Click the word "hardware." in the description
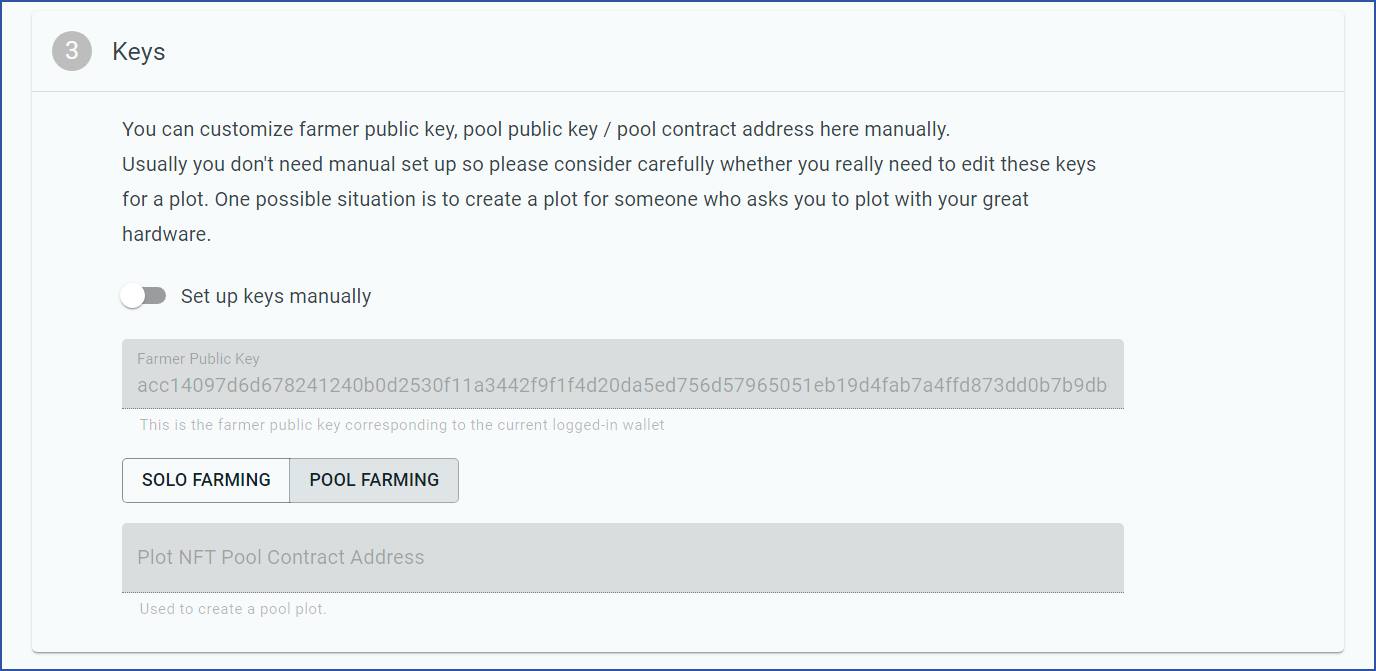Image resolution: width=1376 pixels, height=671 pixels. click(x=167, y=234)
